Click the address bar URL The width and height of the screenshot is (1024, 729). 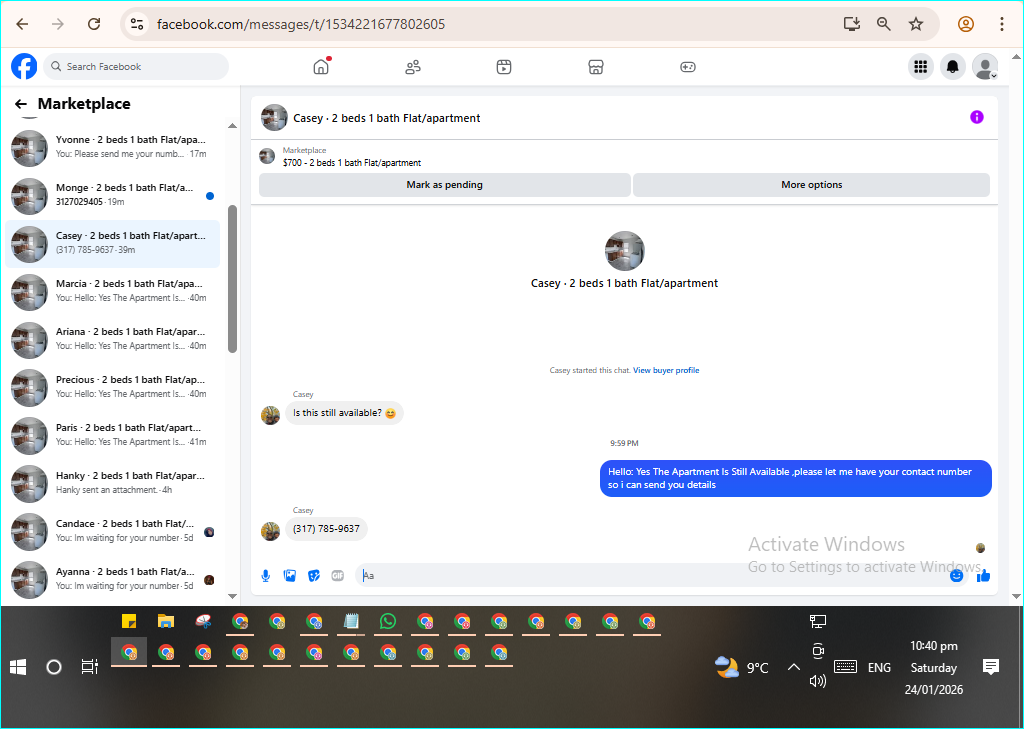coord(301,24)
